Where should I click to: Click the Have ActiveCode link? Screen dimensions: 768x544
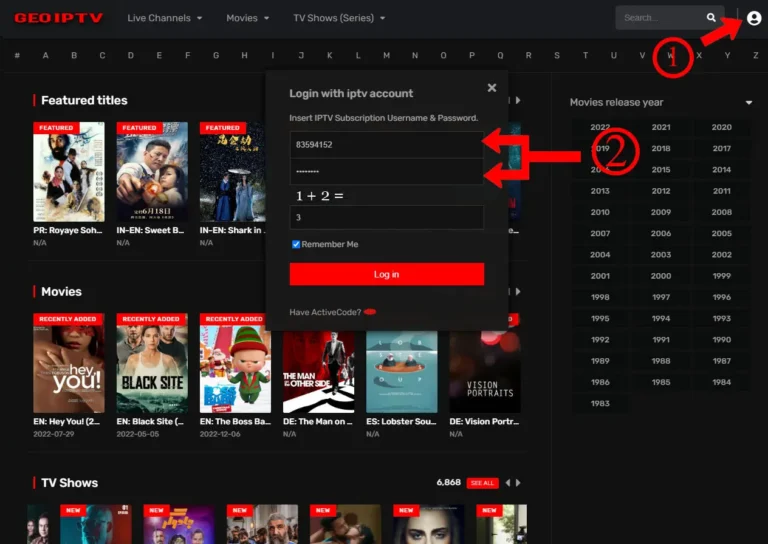(x=325, y=312)
